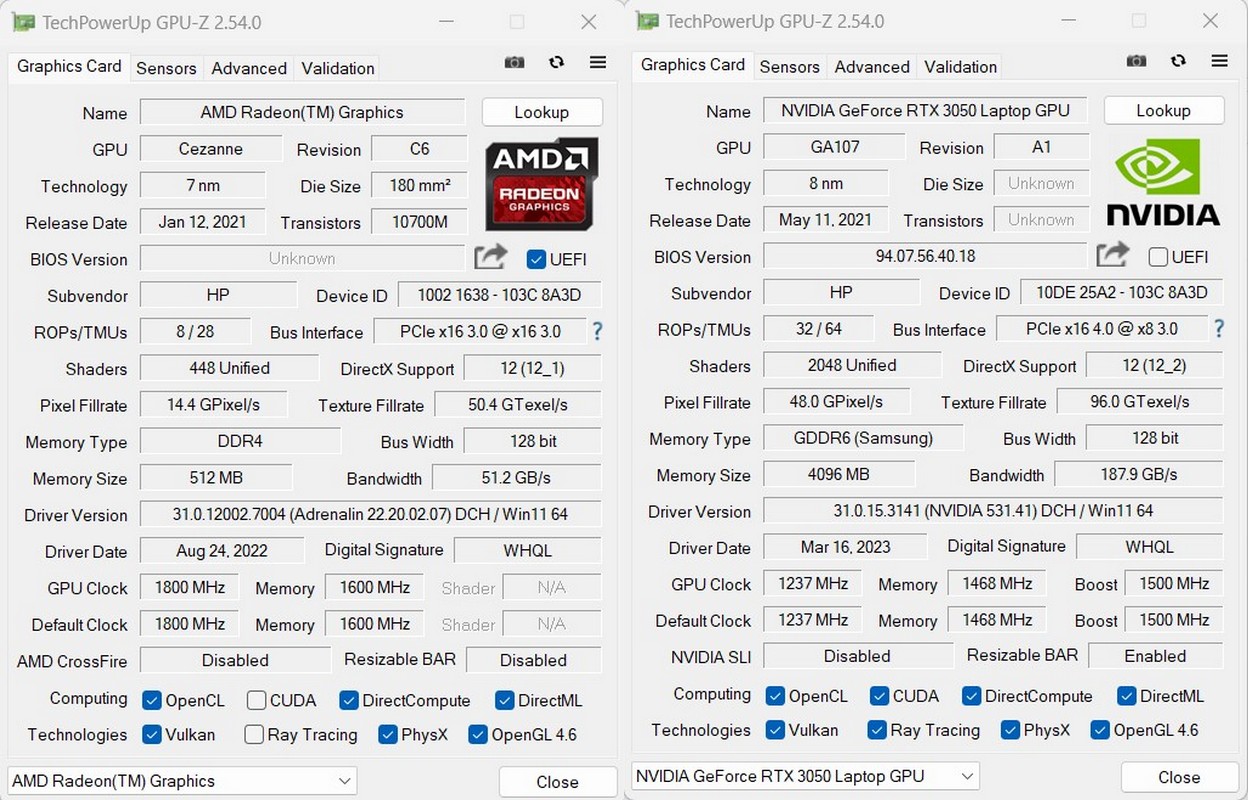Screen dimensions: 1248x800
Task: Click the screenshot camera icon in NVIDIA window
Action: click(x=1136, y=61)
